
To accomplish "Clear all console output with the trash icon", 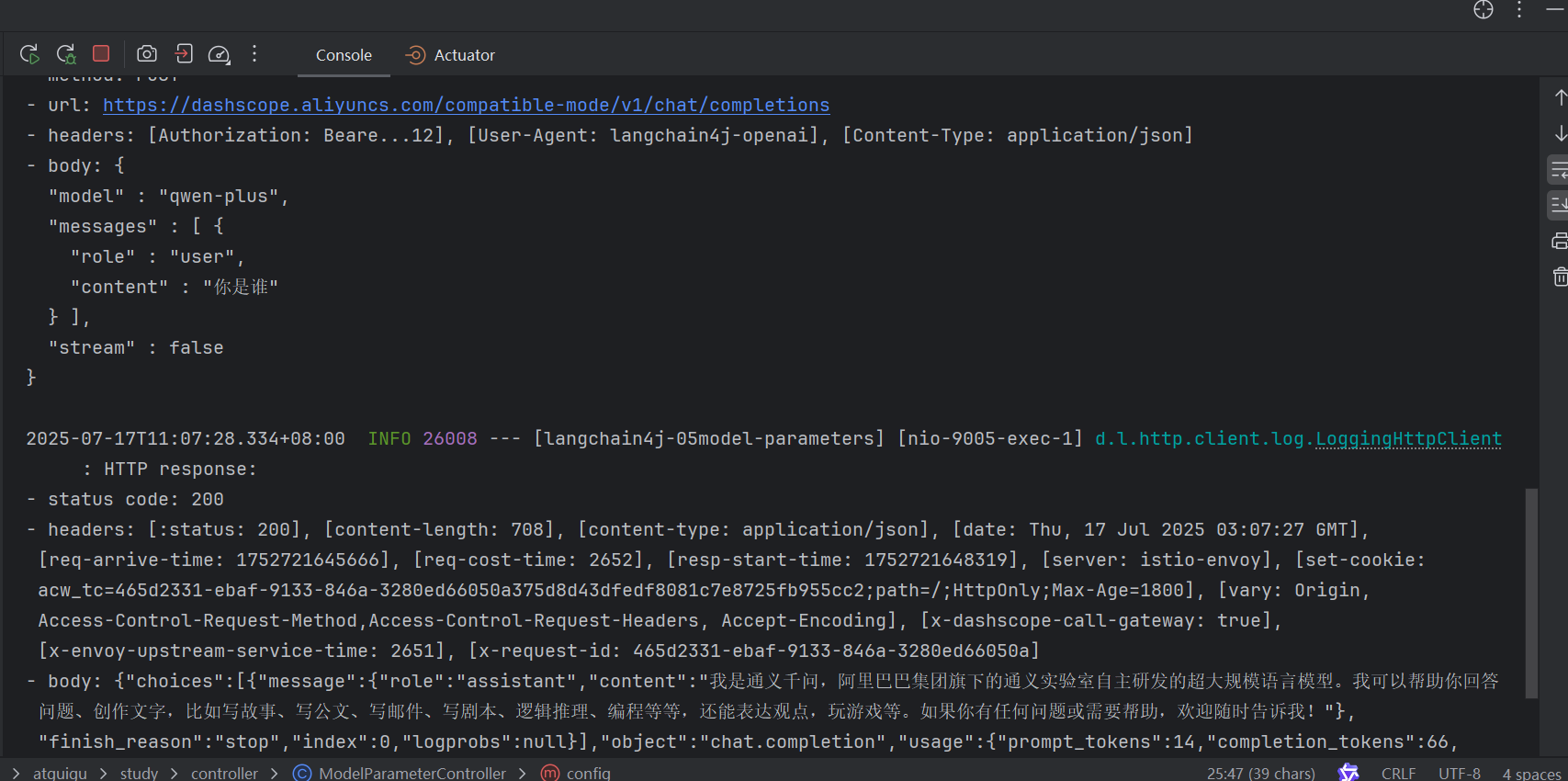I will (1559, 277).
